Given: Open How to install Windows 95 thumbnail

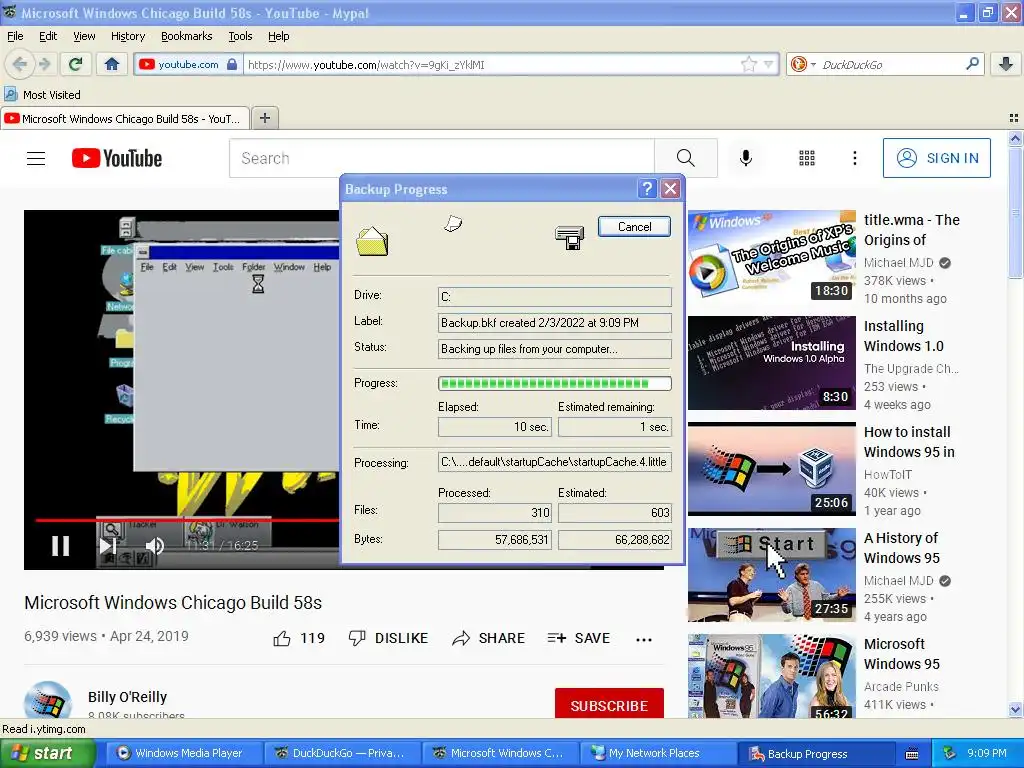Looking at the screenshot, I should [771, 469].
